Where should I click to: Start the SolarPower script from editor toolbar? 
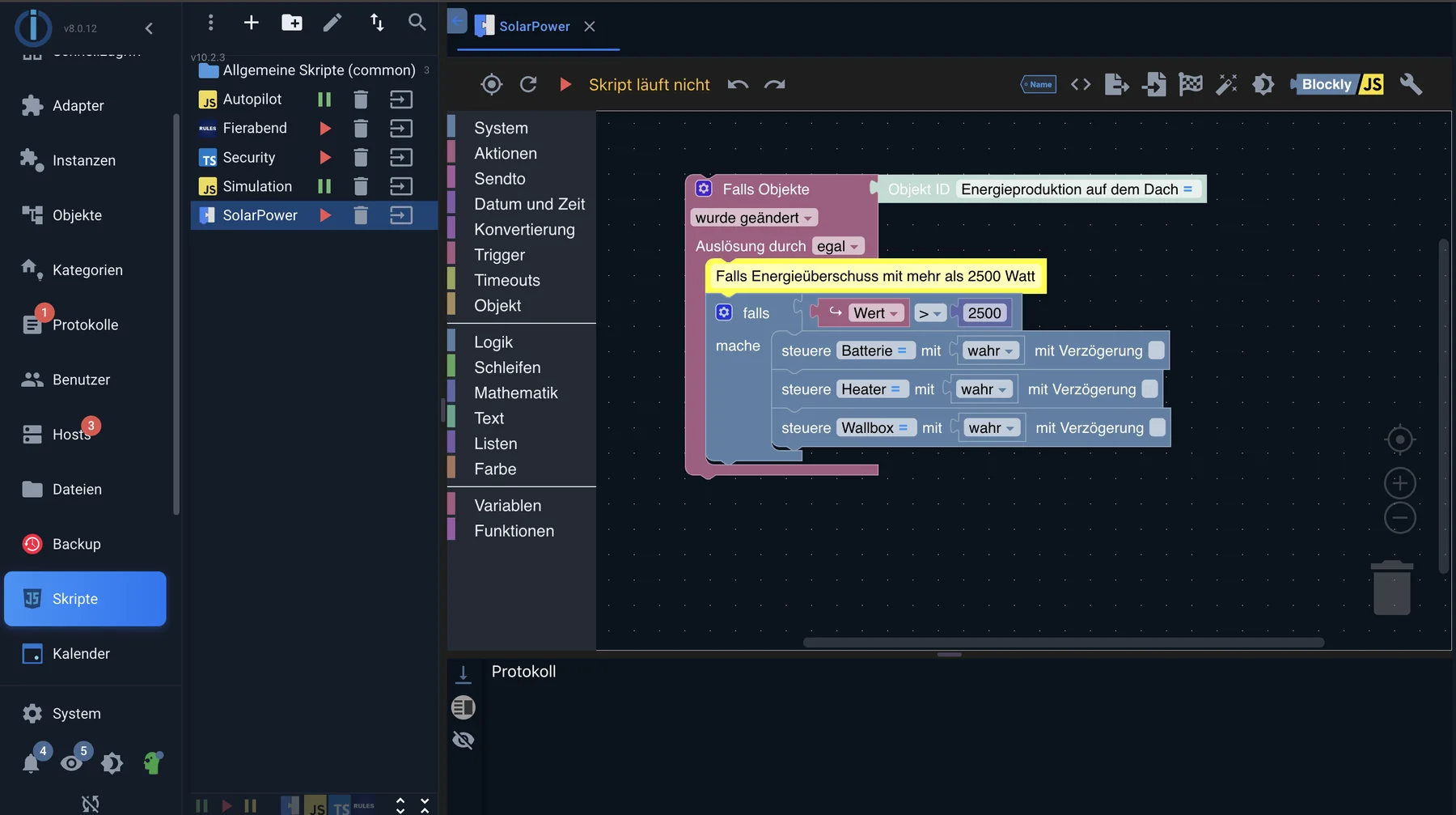[565, 84]
